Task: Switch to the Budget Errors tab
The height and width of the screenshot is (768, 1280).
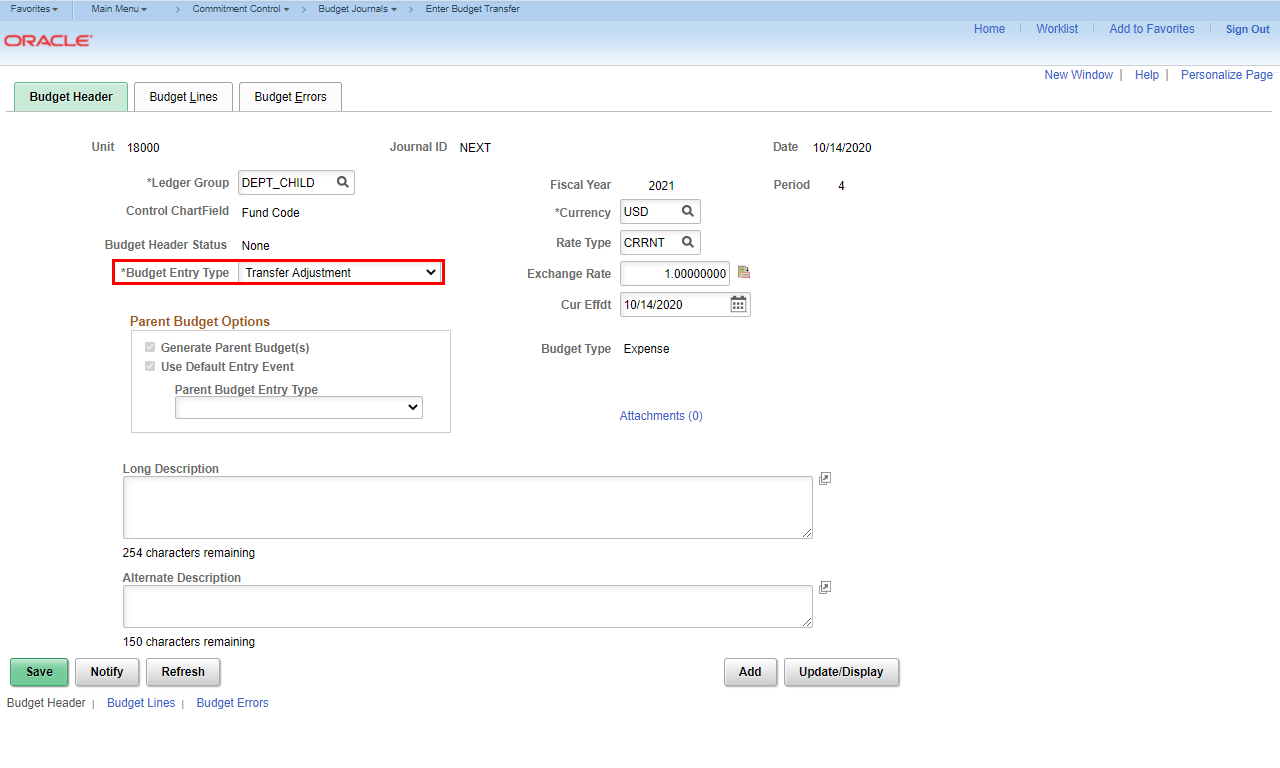Action: click(290, 97)
